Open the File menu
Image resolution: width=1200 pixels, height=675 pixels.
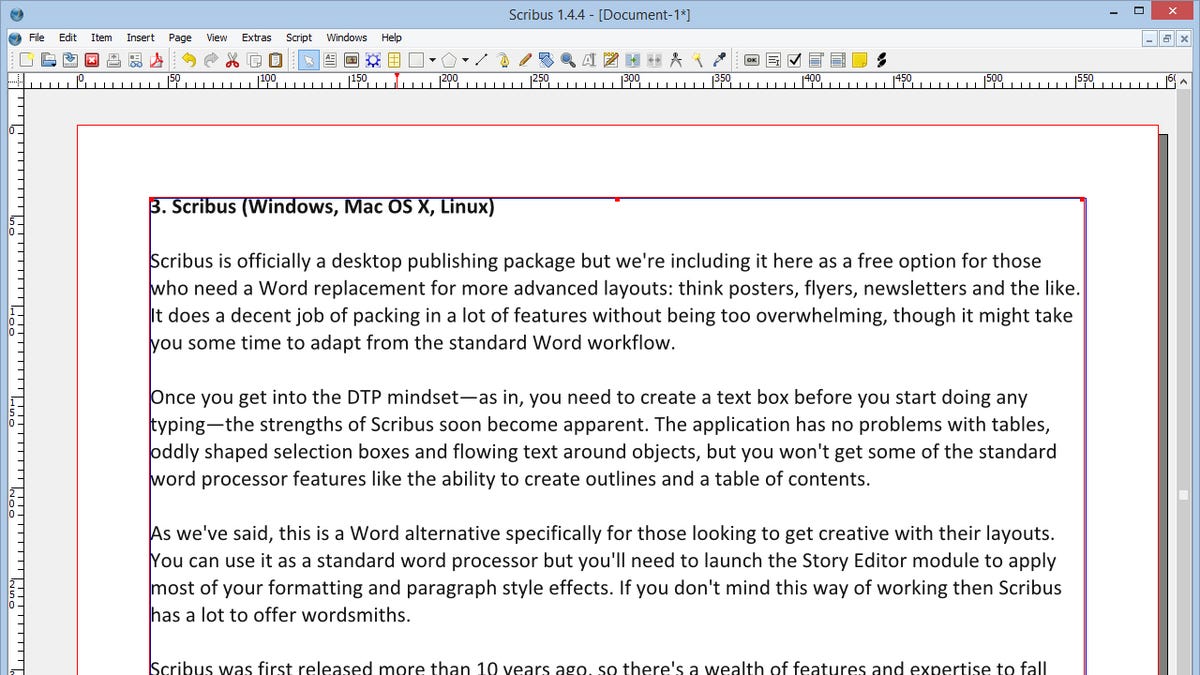tap(37, 38)
